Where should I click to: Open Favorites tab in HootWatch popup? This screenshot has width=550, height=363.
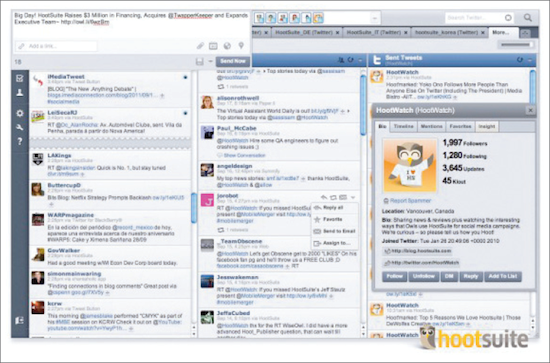point(460,126)
